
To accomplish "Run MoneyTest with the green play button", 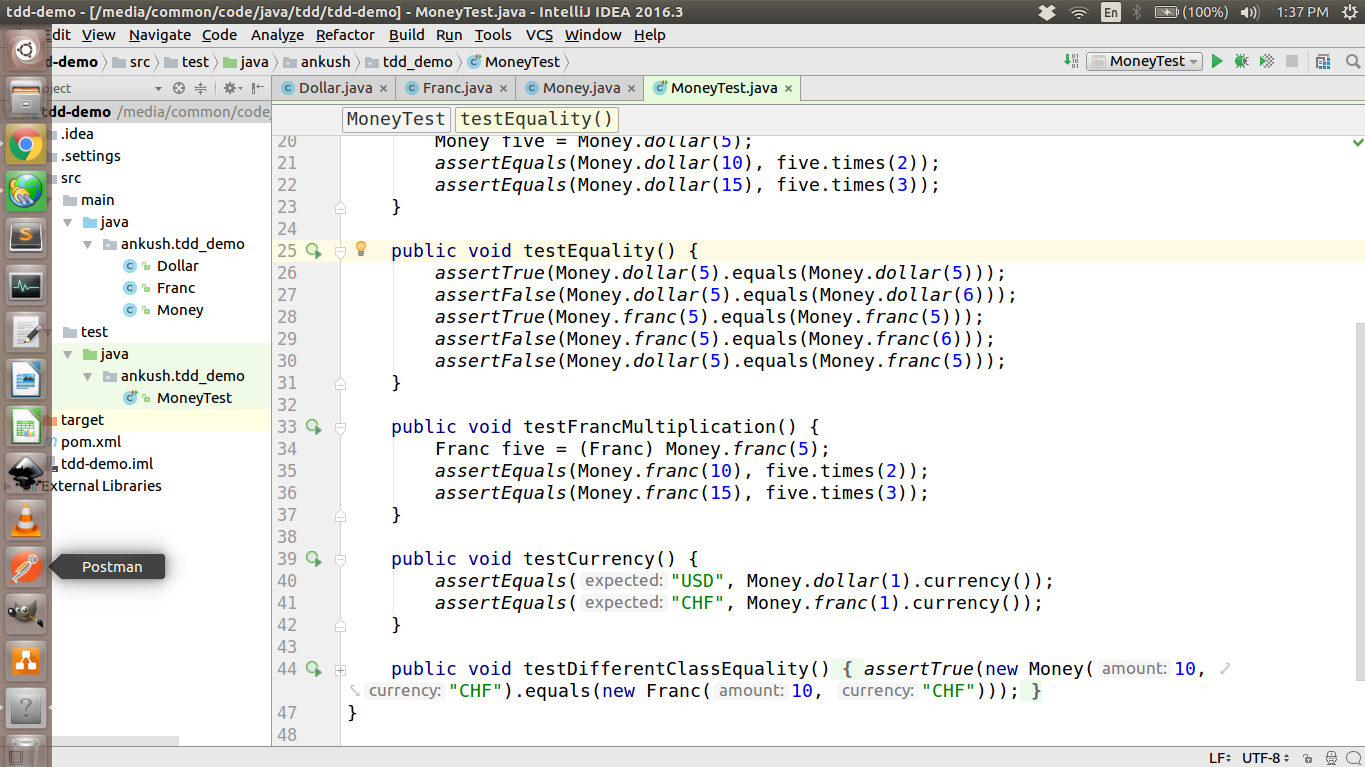I will pyautogui.click(x=1217, y=61).
